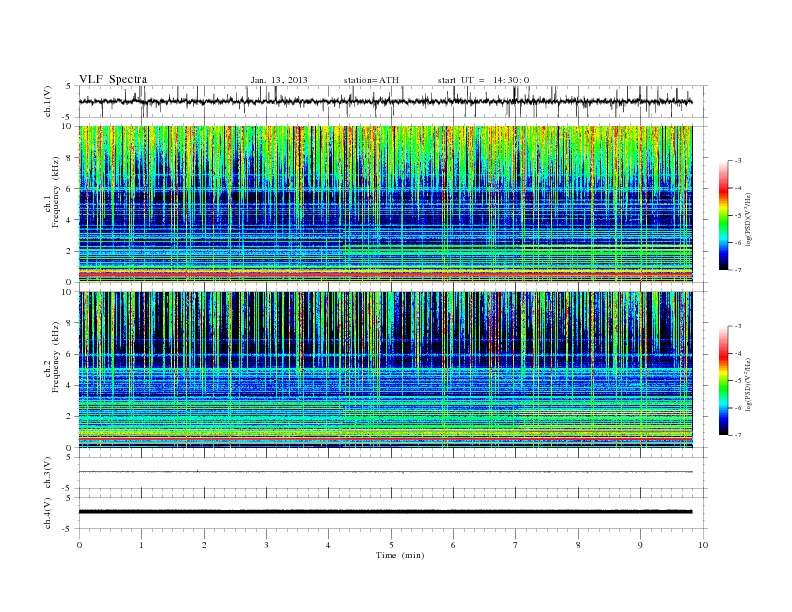Click the start UT = 14:30:0 label
This screenshot has width=792, height=612.
point(483,80)
